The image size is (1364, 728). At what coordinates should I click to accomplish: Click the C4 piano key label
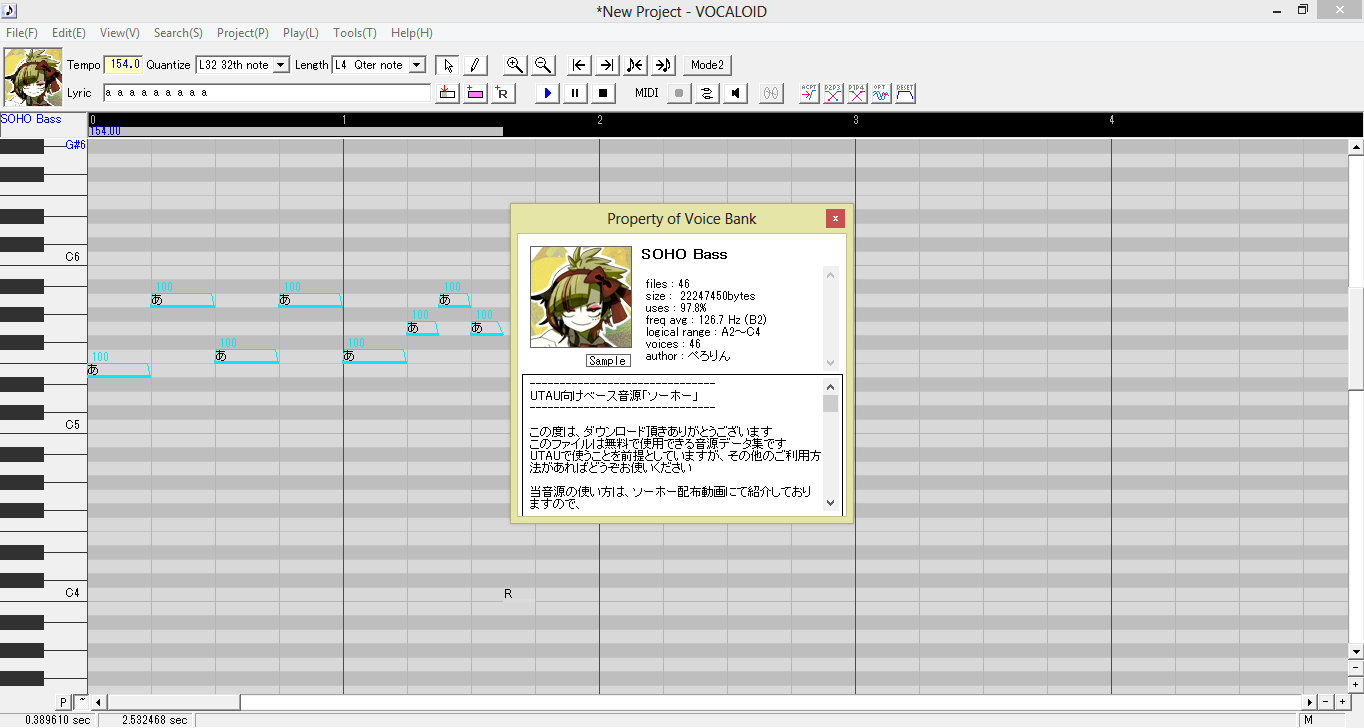coord(72,593)
